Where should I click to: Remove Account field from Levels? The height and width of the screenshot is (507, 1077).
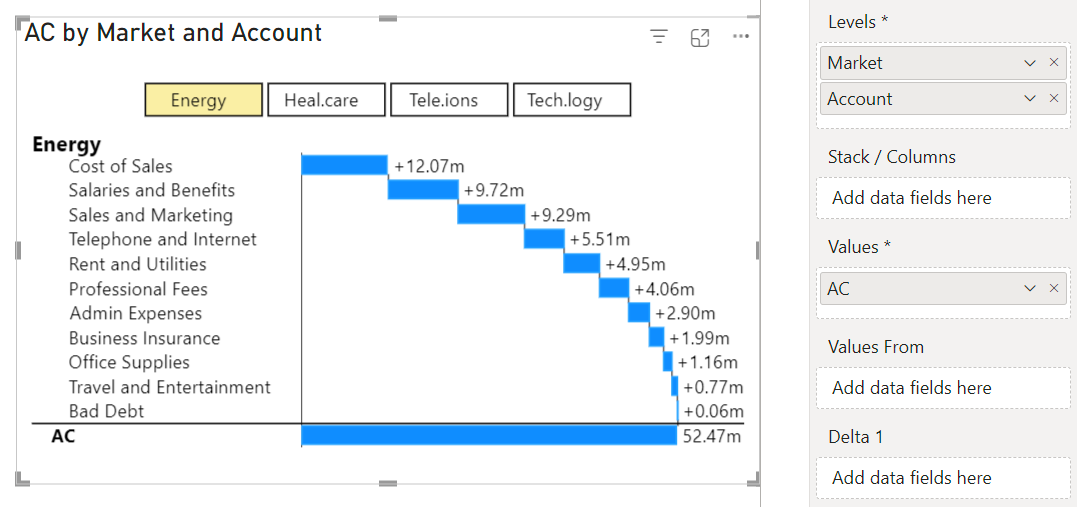[1054, 99]
